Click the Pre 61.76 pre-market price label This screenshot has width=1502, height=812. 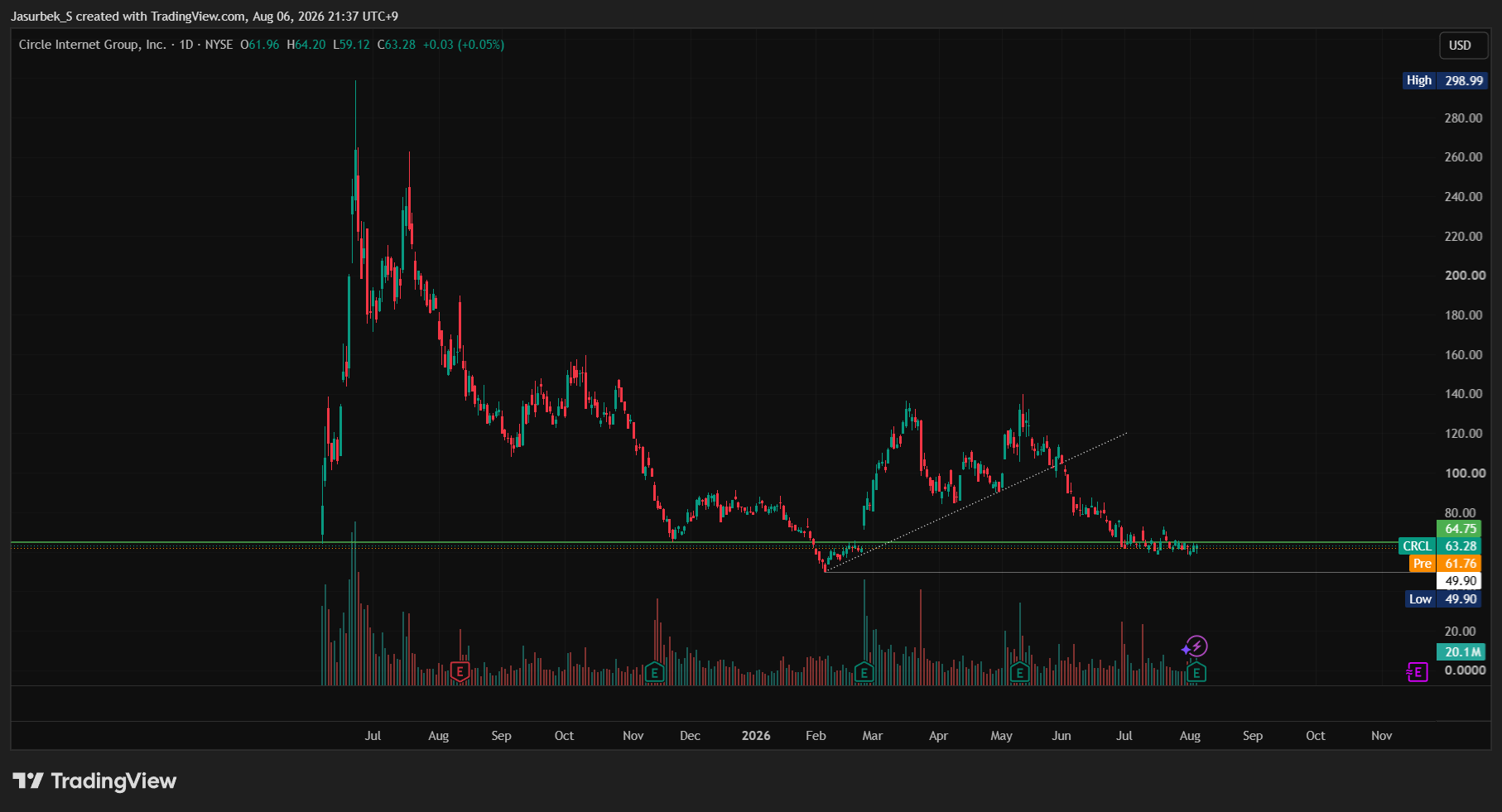(1445, 564)
